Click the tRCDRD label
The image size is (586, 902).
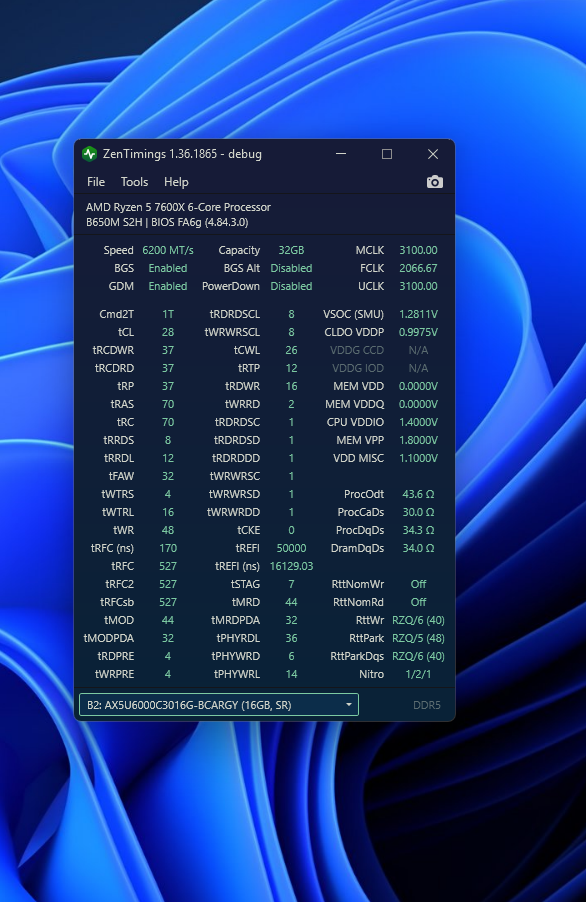pyautogui.click(x=114, y=368)
